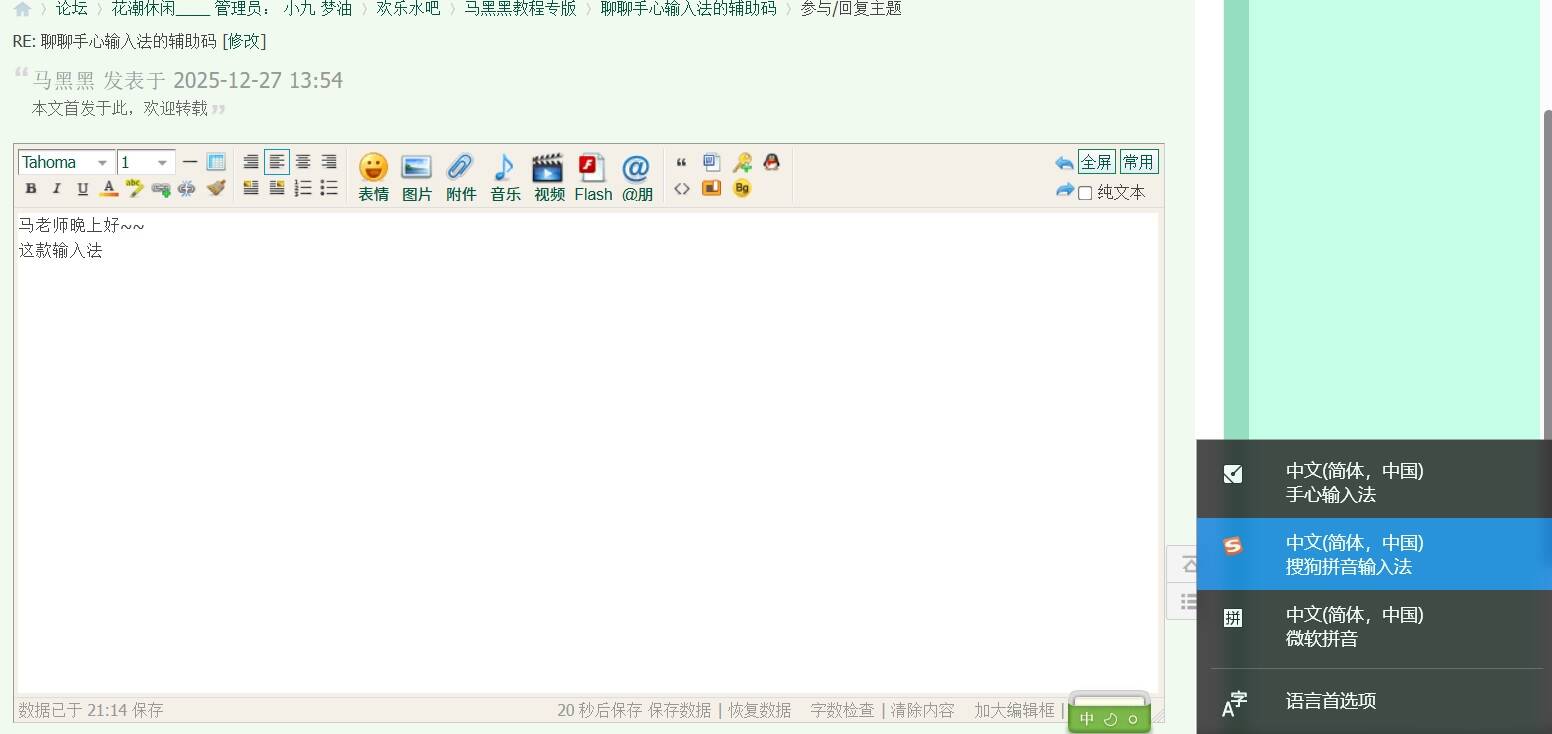The width and height of the screenshot is (1552, 734).
Task: Attach a file using the 附件 paperclip
Action: (x=460, y=177)
